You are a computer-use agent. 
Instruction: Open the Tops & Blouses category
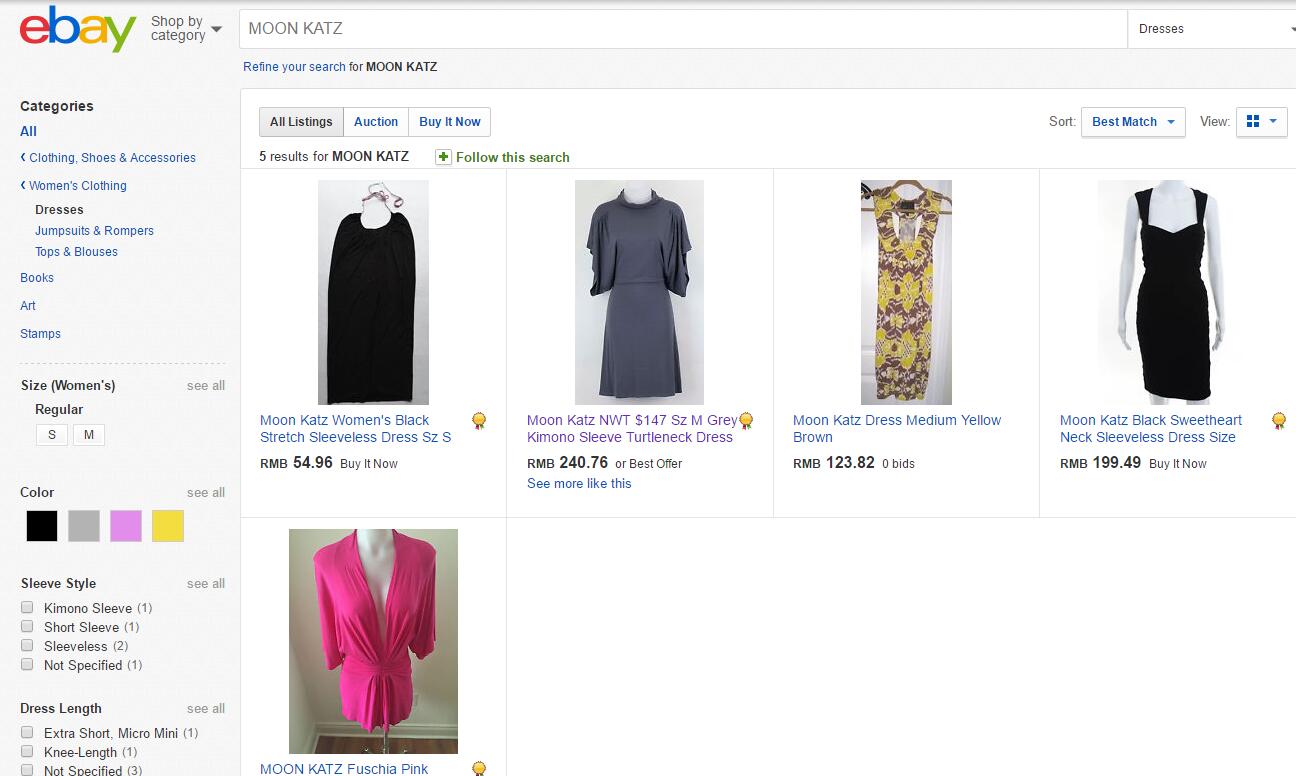click(76, 252)
